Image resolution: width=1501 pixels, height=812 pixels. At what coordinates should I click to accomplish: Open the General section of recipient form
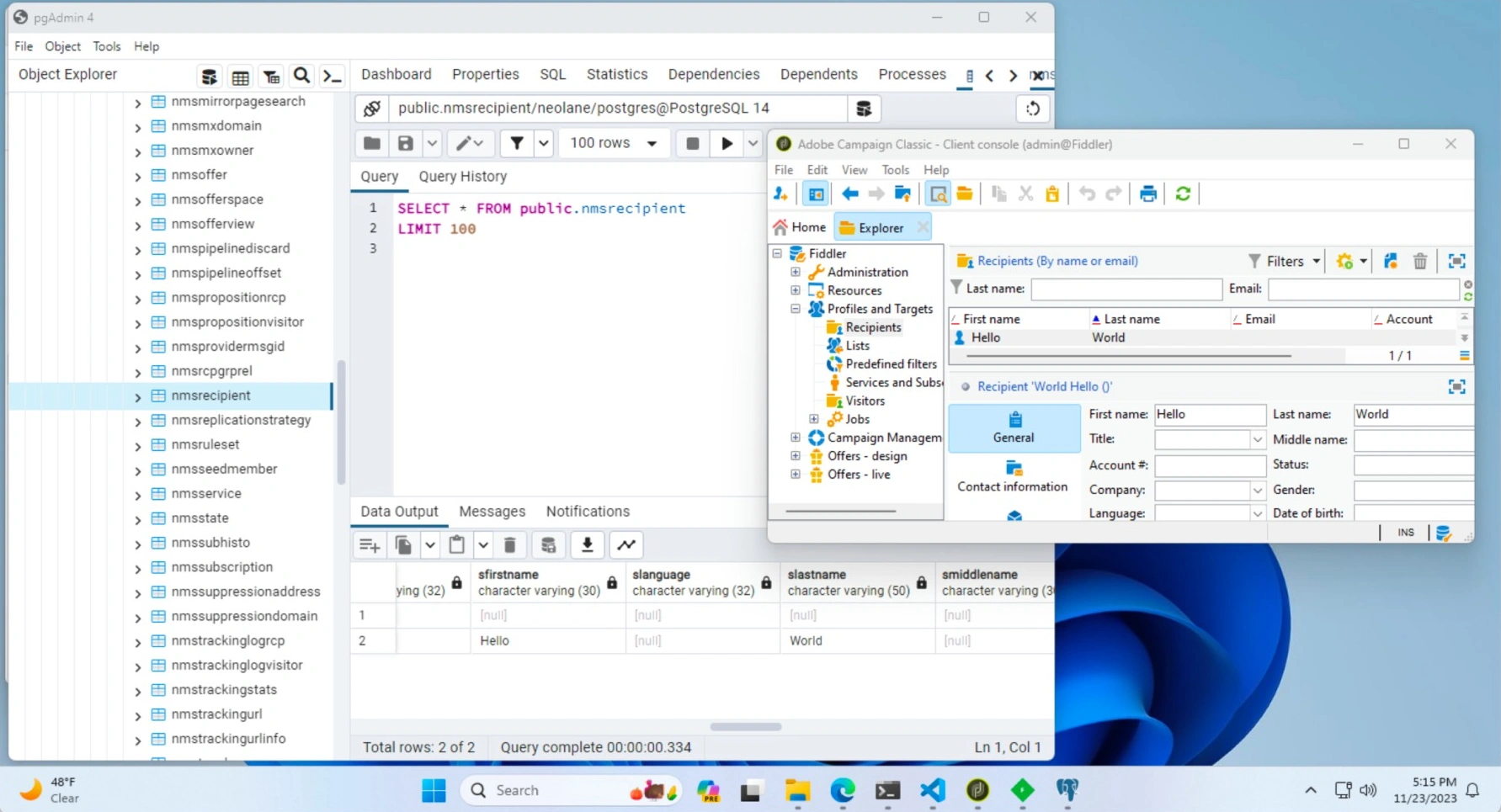click(1014, 428)
